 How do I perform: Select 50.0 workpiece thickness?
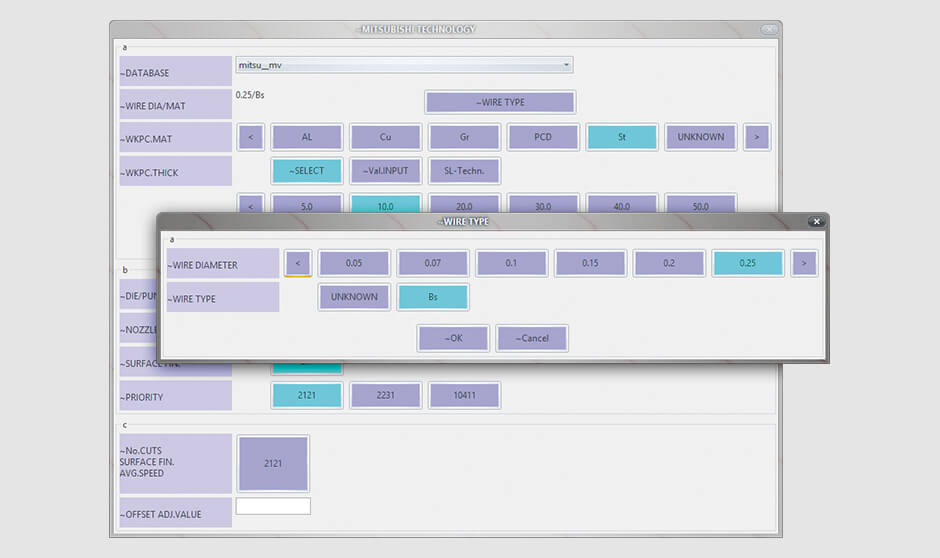tap(701, 204)
